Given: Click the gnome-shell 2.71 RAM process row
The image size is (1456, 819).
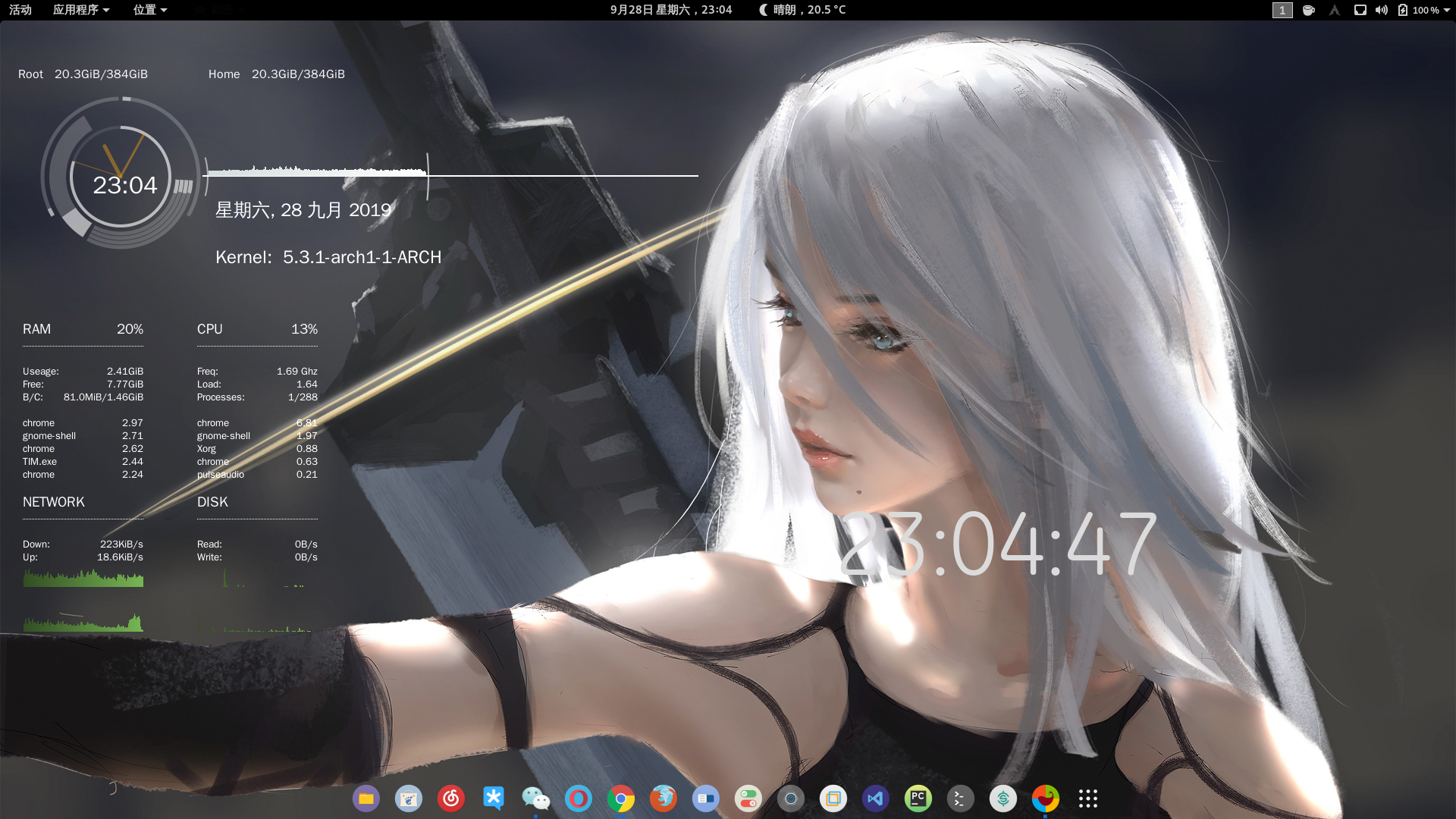Looking at the screenshot, I should [83, 436].
